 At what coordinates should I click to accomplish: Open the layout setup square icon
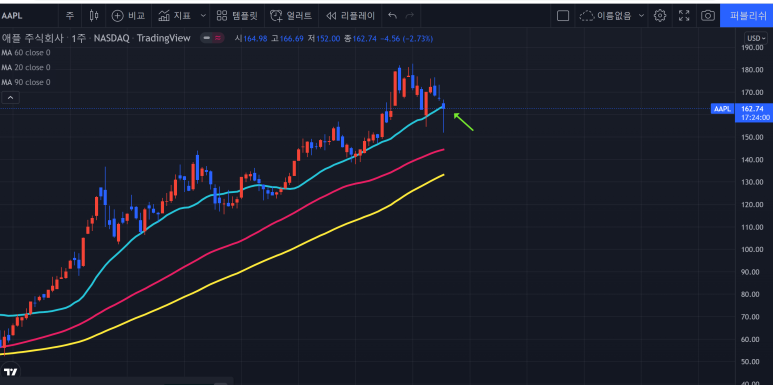(x=562, y=16)
